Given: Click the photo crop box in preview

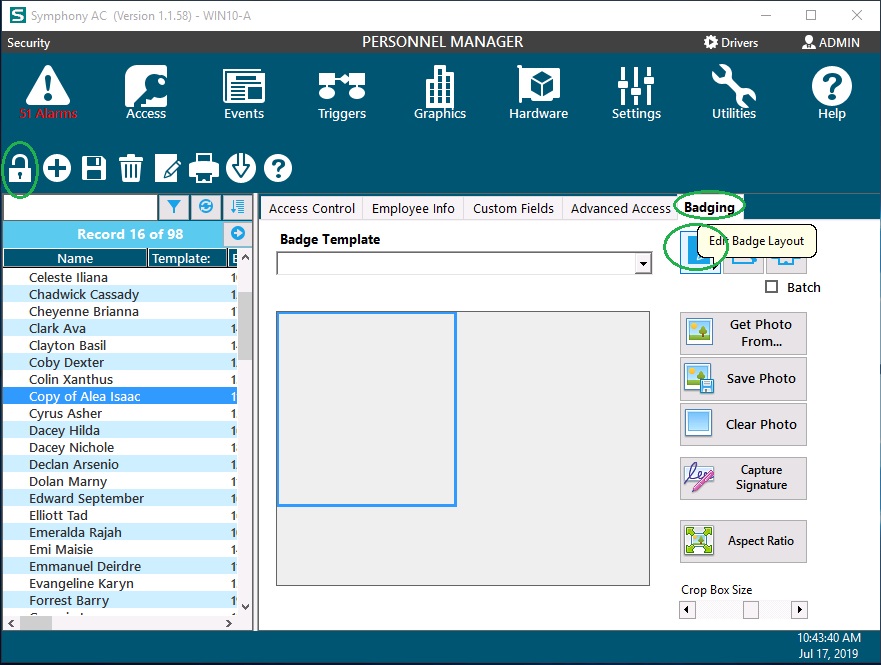Looking at the screenshot, I should tap(366, 409).
